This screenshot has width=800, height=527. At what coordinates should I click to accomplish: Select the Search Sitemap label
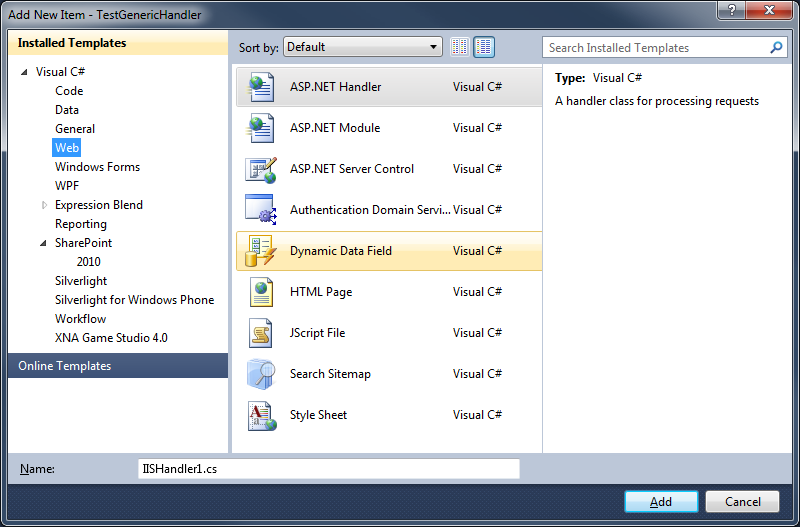click(x=330, y=374)
